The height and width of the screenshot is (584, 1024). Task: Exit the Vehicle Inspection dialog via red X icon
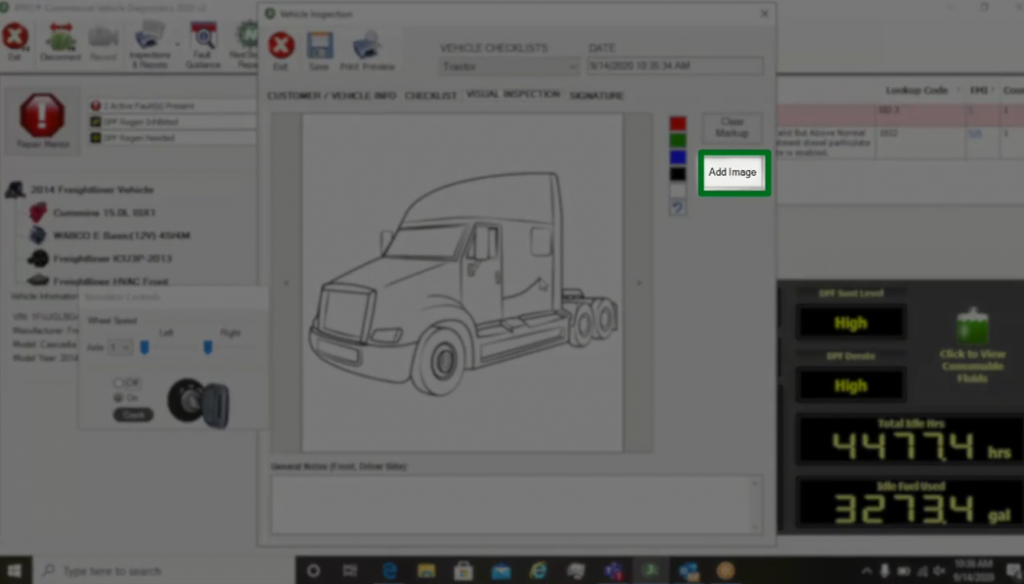point(281,46)
